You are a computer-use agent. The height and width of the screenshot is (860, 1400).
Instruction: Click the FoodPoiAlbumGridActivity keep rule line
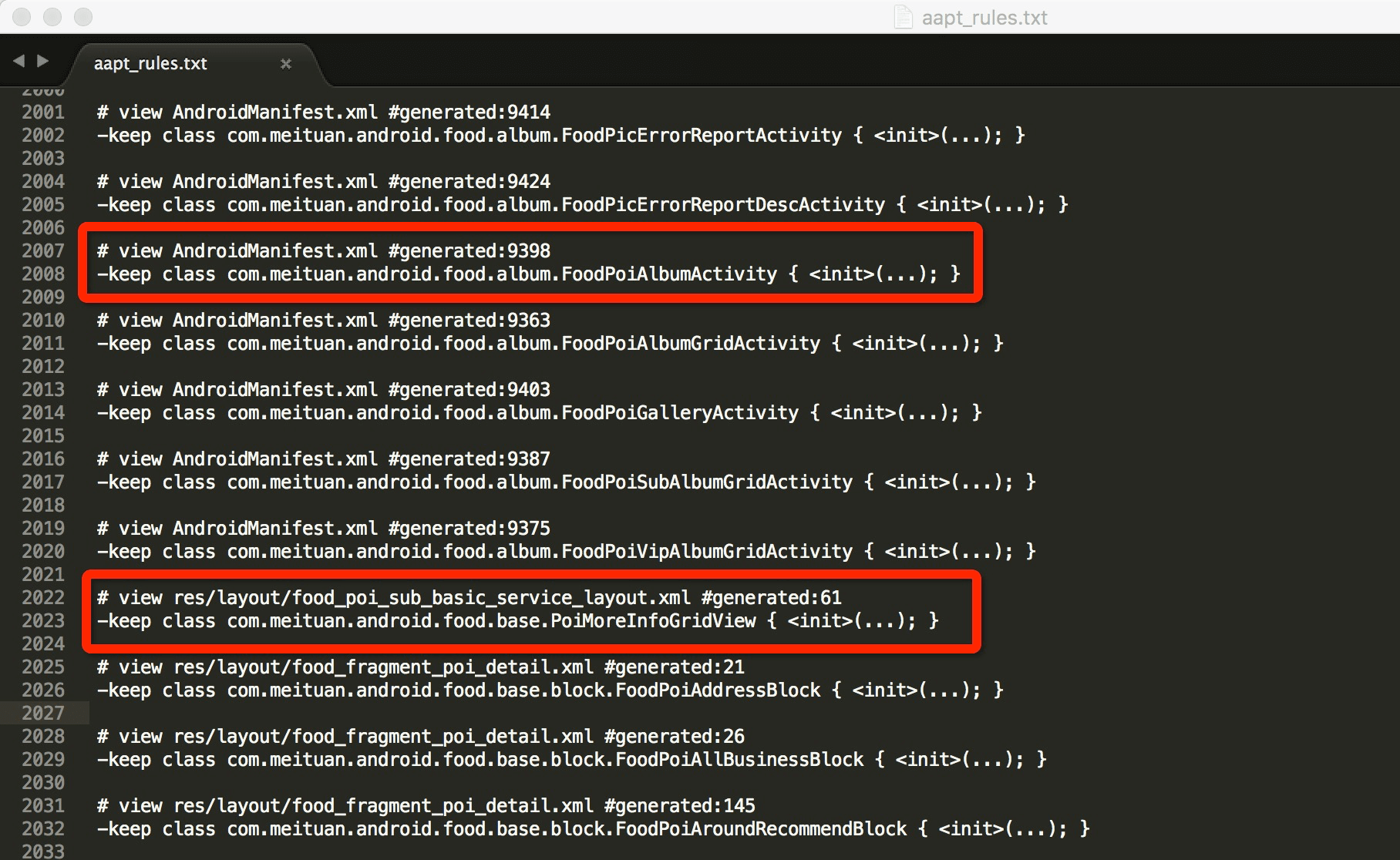(550, 344)
